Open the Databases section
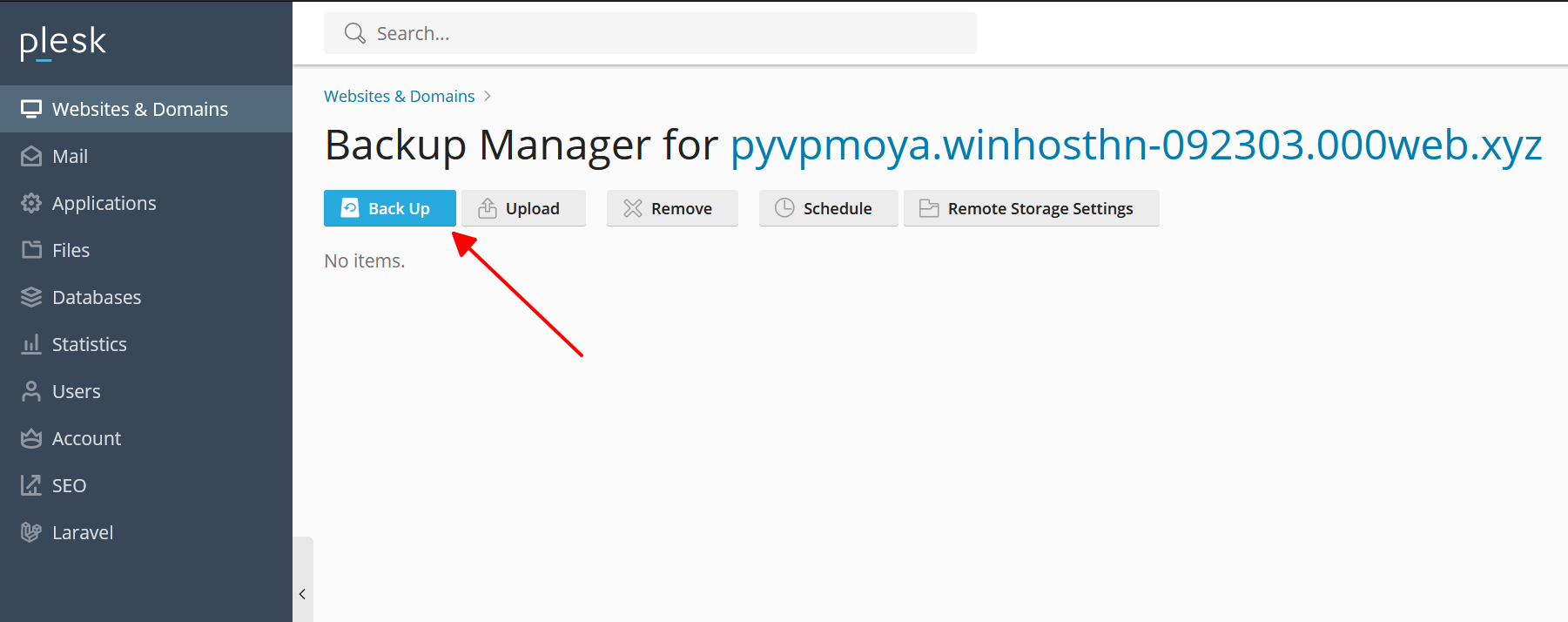Viewport: 1568px width, 622px height. (146, 297)
